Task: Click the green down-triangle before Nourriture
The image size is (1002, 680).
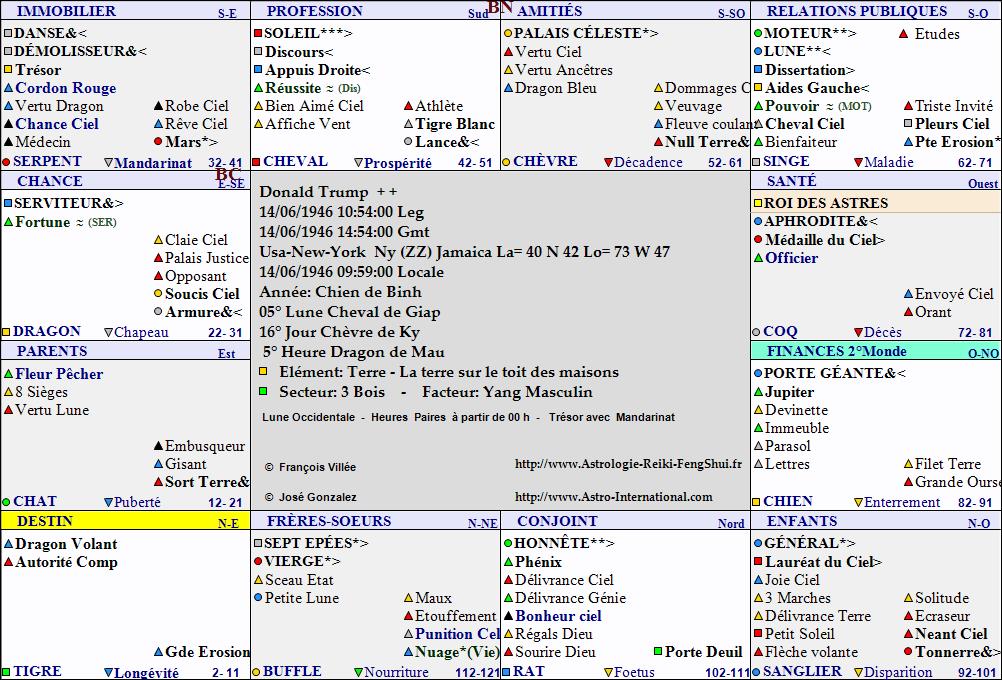Action: pos(358,673)
